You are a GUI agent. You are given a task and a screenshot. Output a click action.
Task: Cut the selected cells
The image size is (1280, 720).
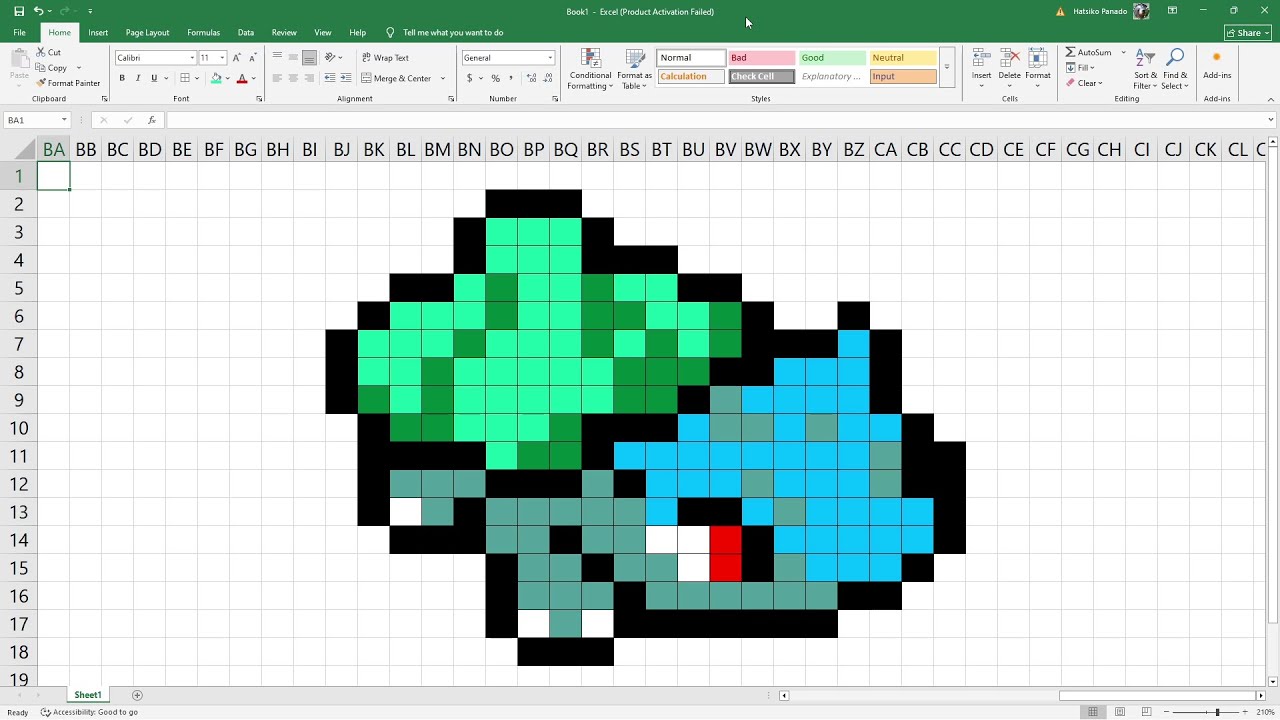coord(49,52)
